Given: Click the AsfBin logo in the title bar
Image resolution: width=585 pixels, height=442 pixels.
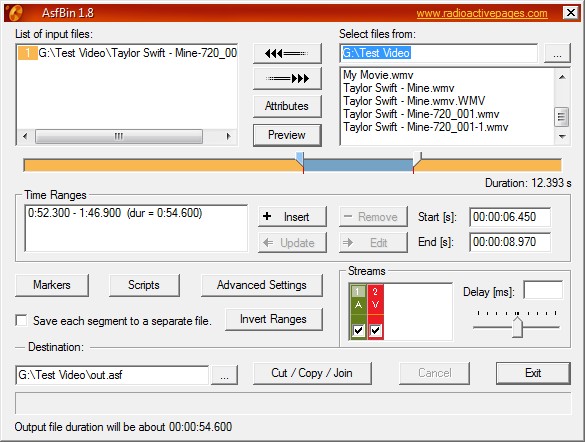Looking at the screenshot, I should [x=15, y=13].
